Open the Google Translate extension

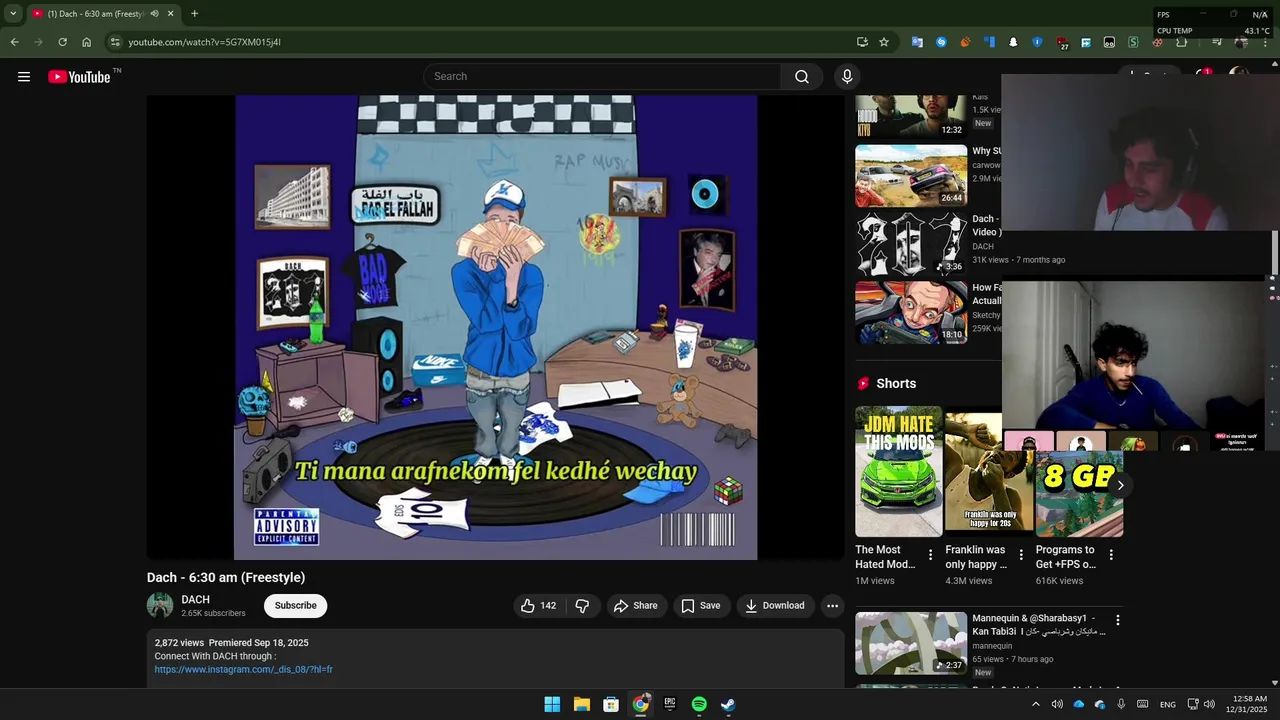coord(917,42)
